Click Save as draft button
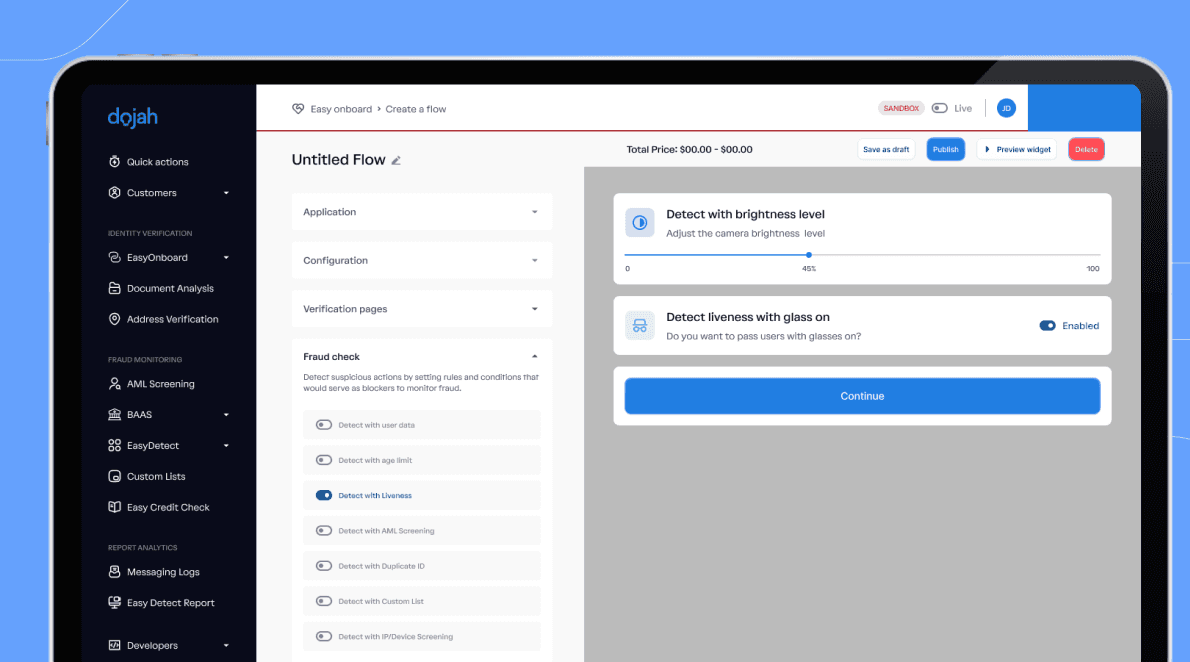Viewport: 1190px width, 662px height. [x=886, y=150]
